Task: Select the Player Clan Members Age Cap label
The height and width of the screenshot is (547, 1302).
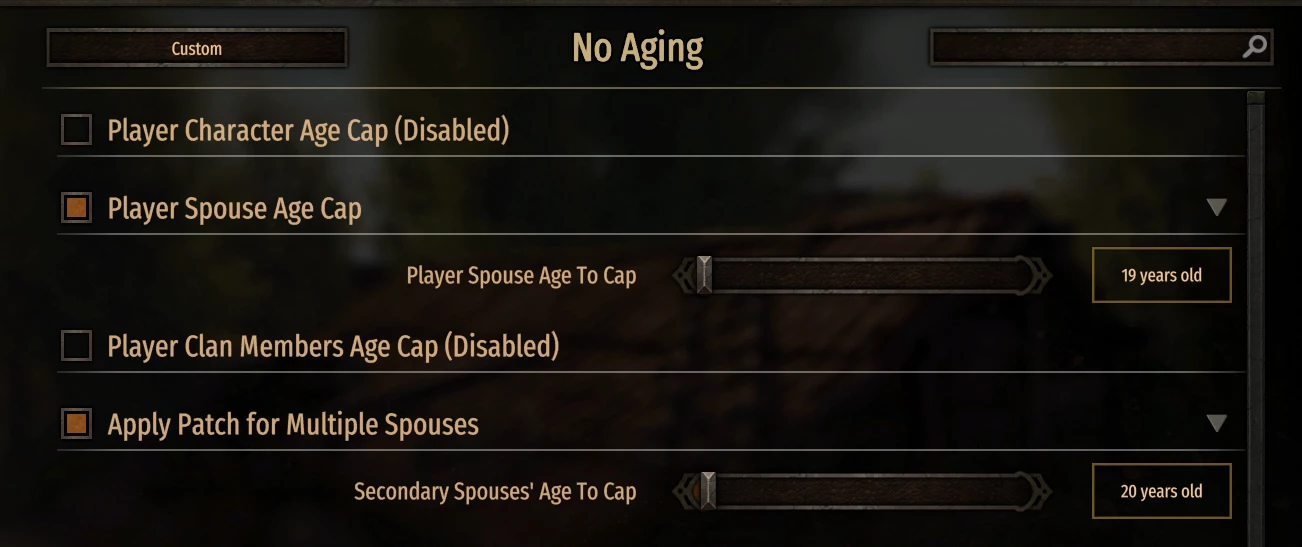Action: coord(333,347)
